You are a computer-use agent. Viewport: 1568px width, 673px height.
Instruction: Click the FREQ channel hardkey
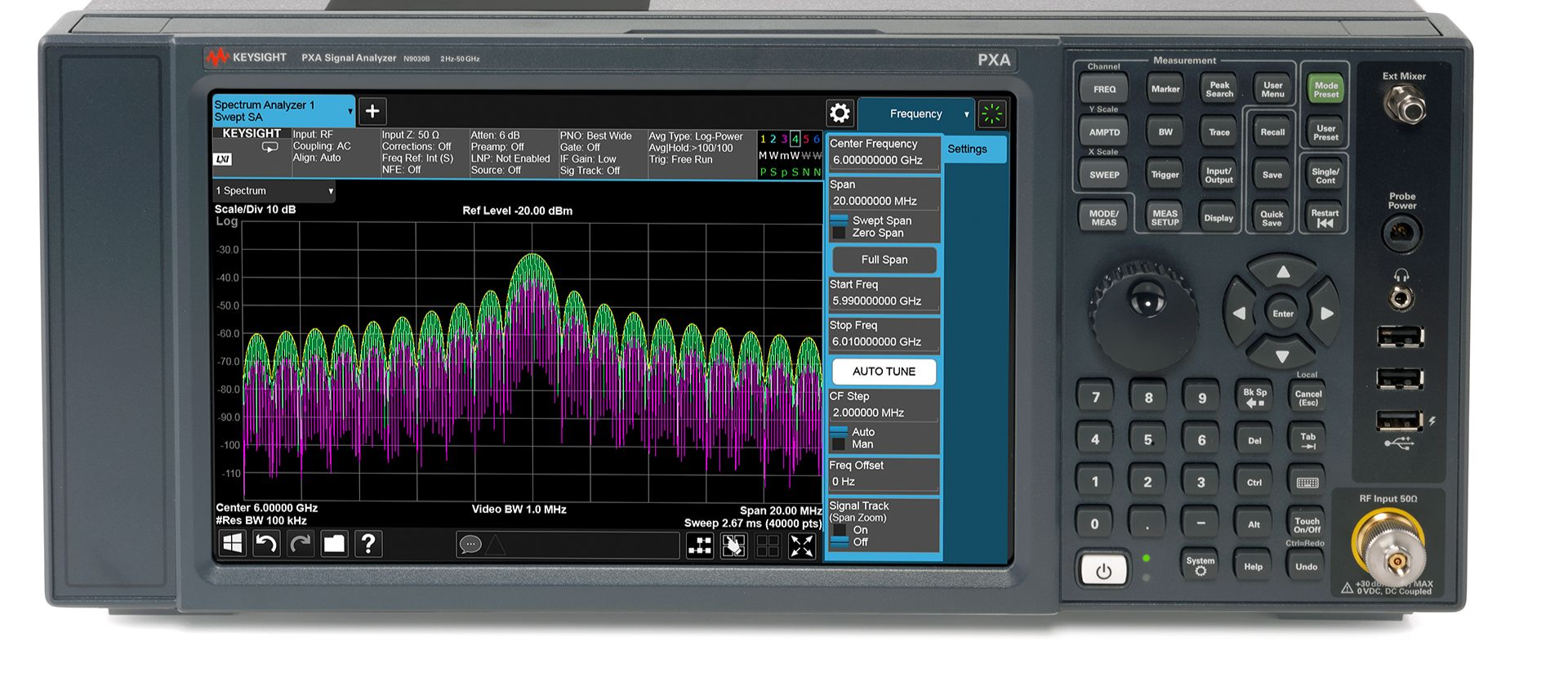1104,90
